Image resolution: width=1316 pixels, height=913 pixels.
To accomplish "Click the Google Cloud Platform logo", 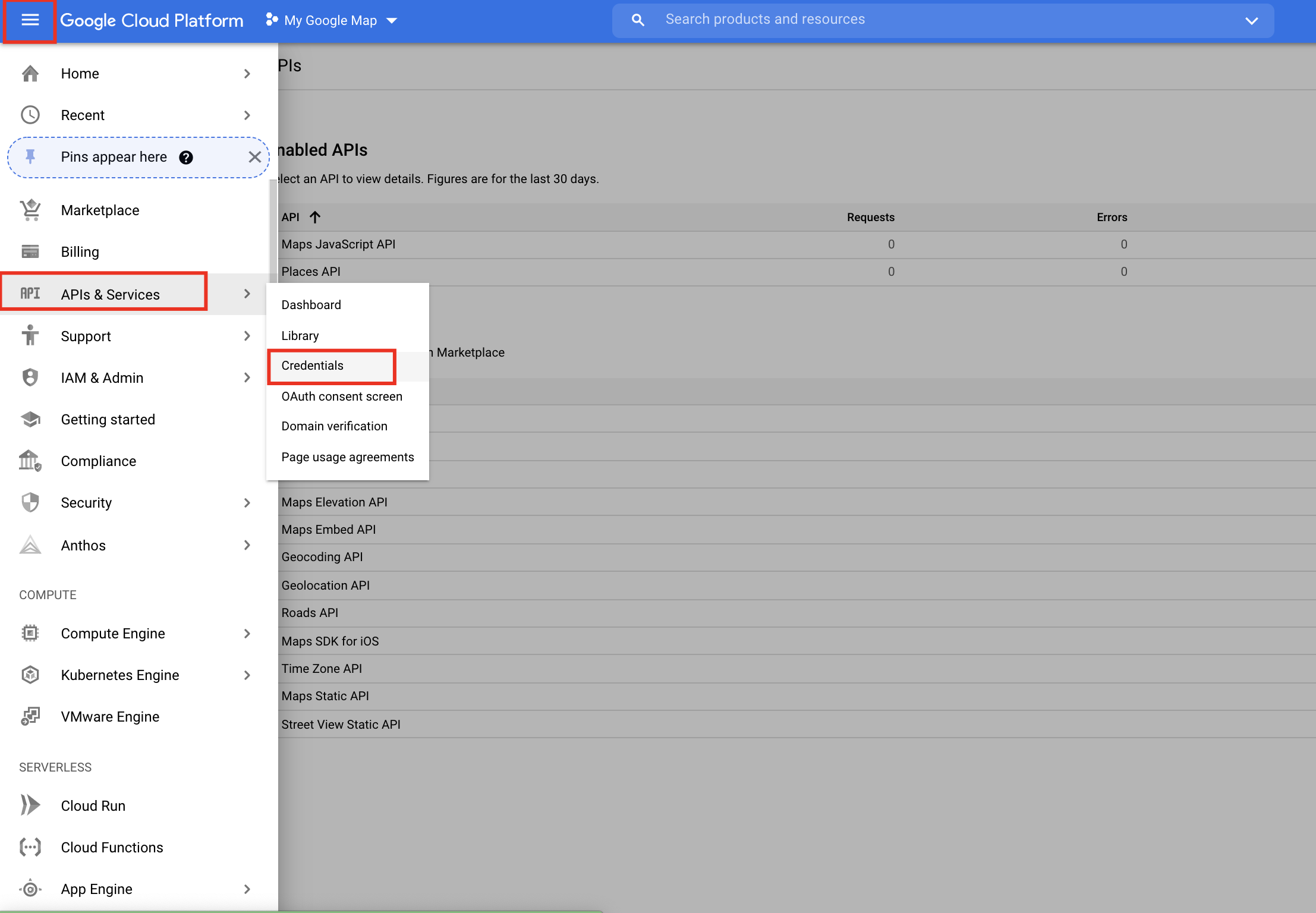I will [152, 20].
